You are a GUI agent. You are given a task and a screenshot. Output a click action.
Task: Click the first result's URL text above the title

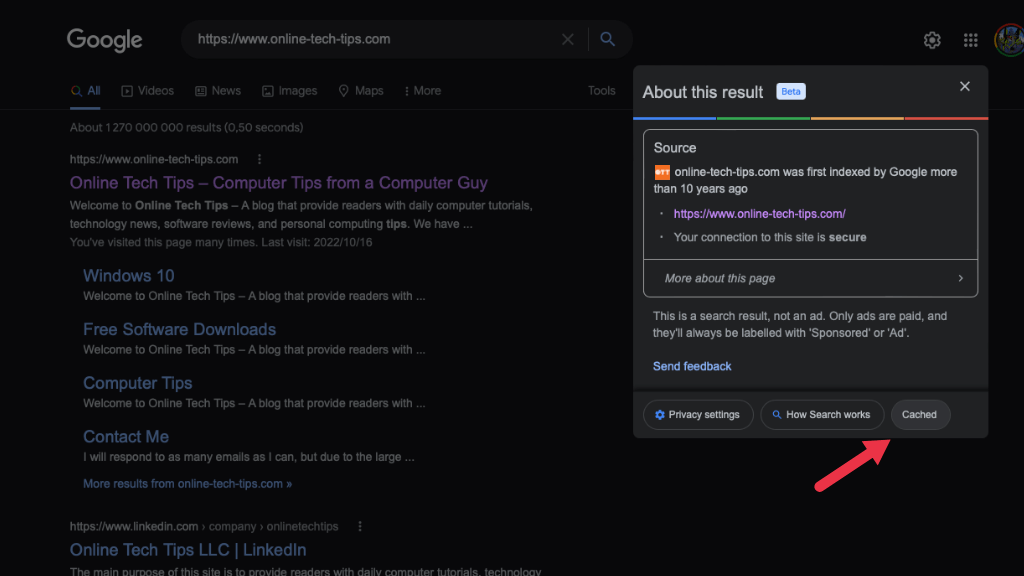pos(154,159)
